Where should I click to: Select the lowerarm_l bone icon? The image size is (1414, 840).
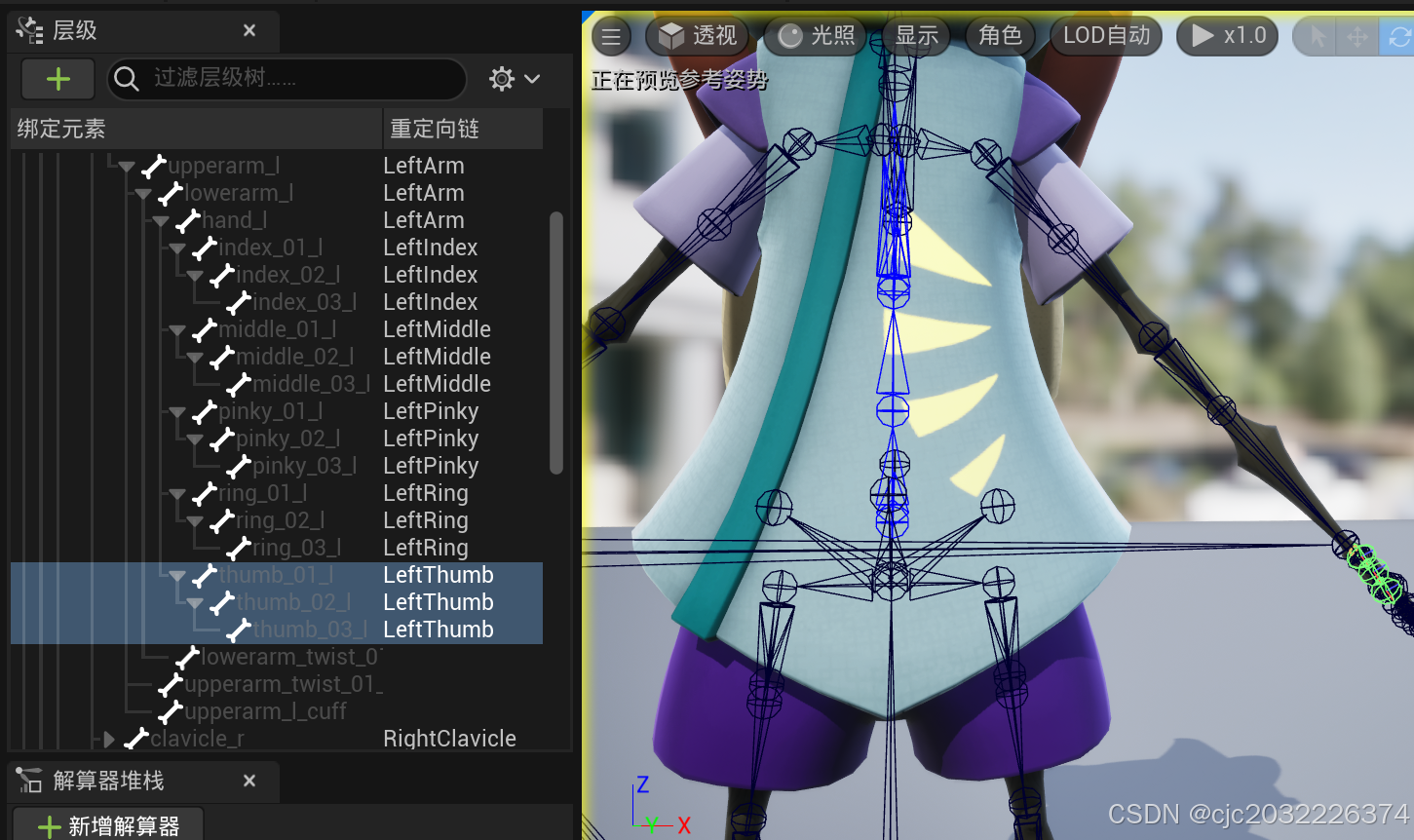pos(171,194)
